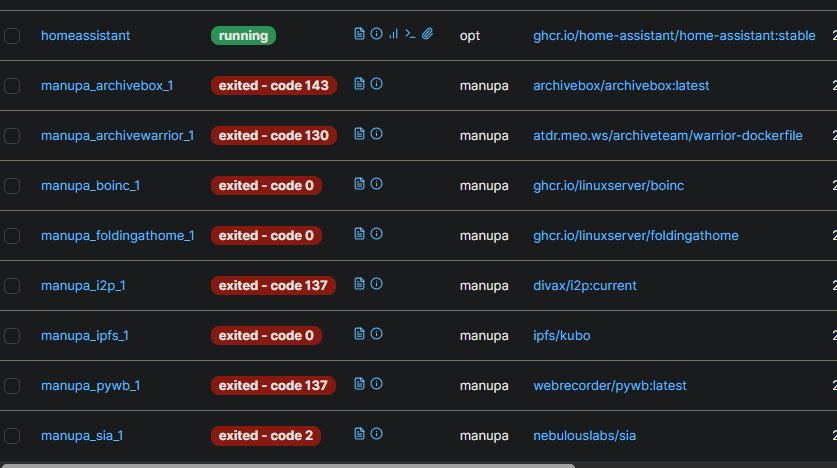
Task: Enable the manupa_pywb_1 checkbox
Action: tap(12, 386)
